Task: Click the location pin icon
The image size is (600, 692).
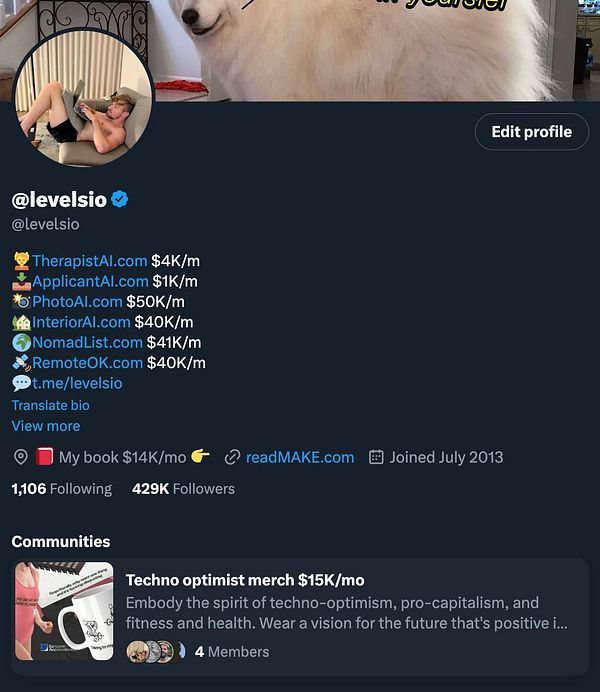Action: (21, 457)
